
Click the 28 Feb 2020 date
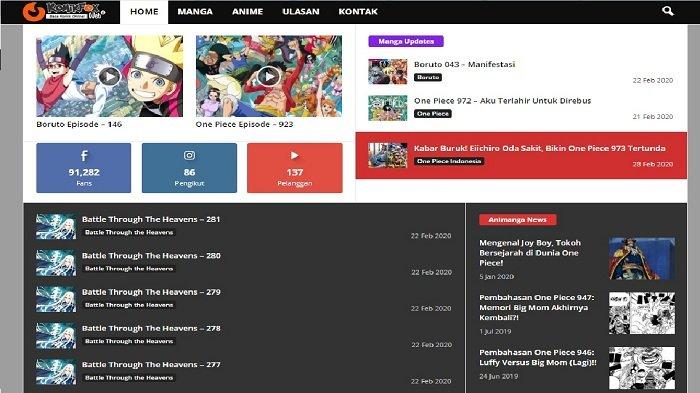point(653,164)
